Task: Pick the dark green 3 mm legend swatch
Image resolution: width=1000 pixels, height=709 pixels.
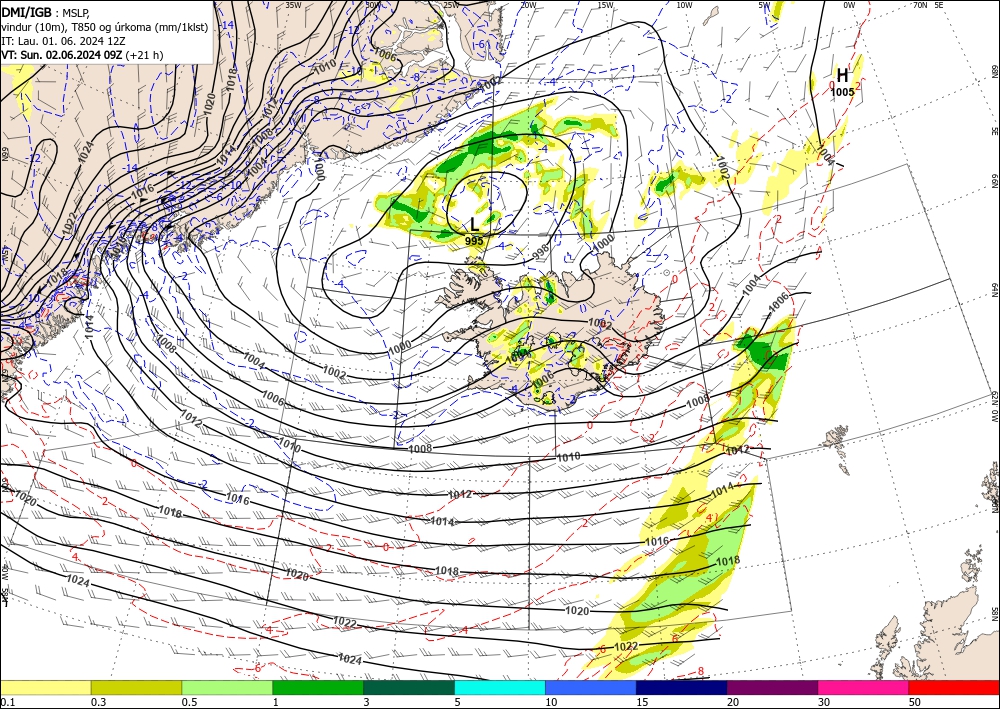Action: point(409,687)
